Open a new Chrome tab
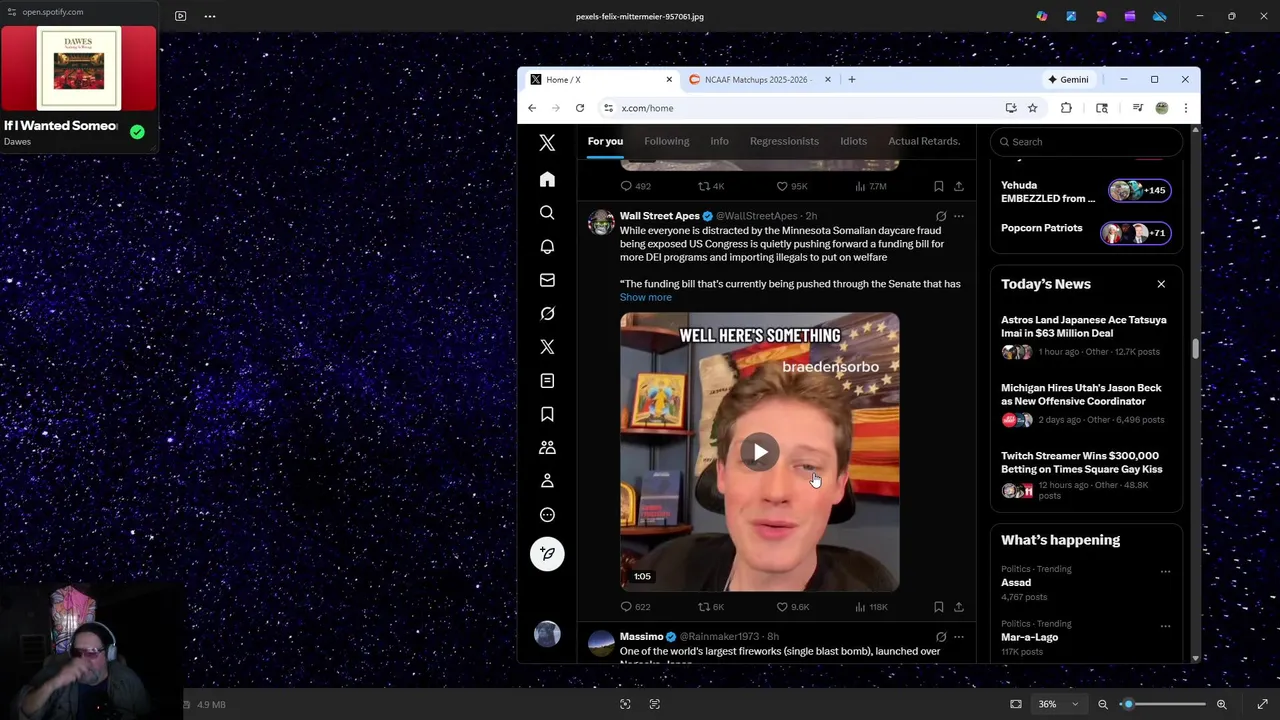This screenshot has width=1280, height=720. [x=852, y=80]
